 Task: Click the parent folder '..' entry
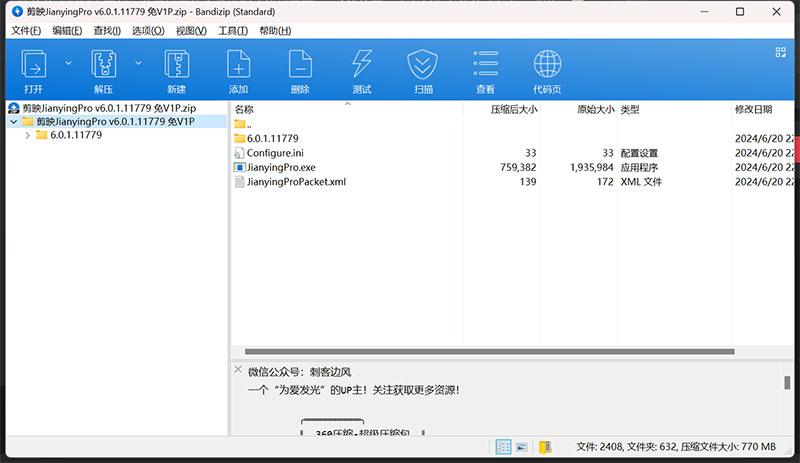243,124
